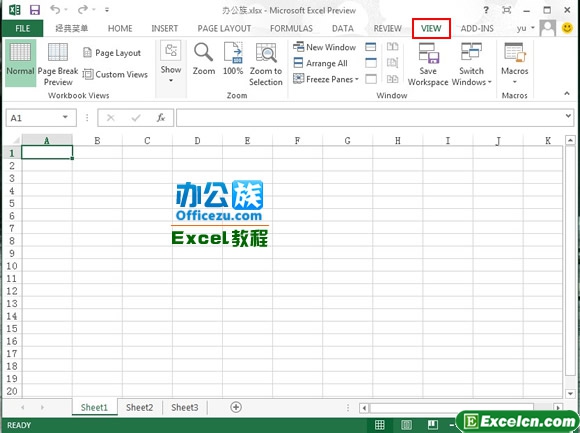Open a New Window
Screen dimensions: 580x433
coord(324,47)
